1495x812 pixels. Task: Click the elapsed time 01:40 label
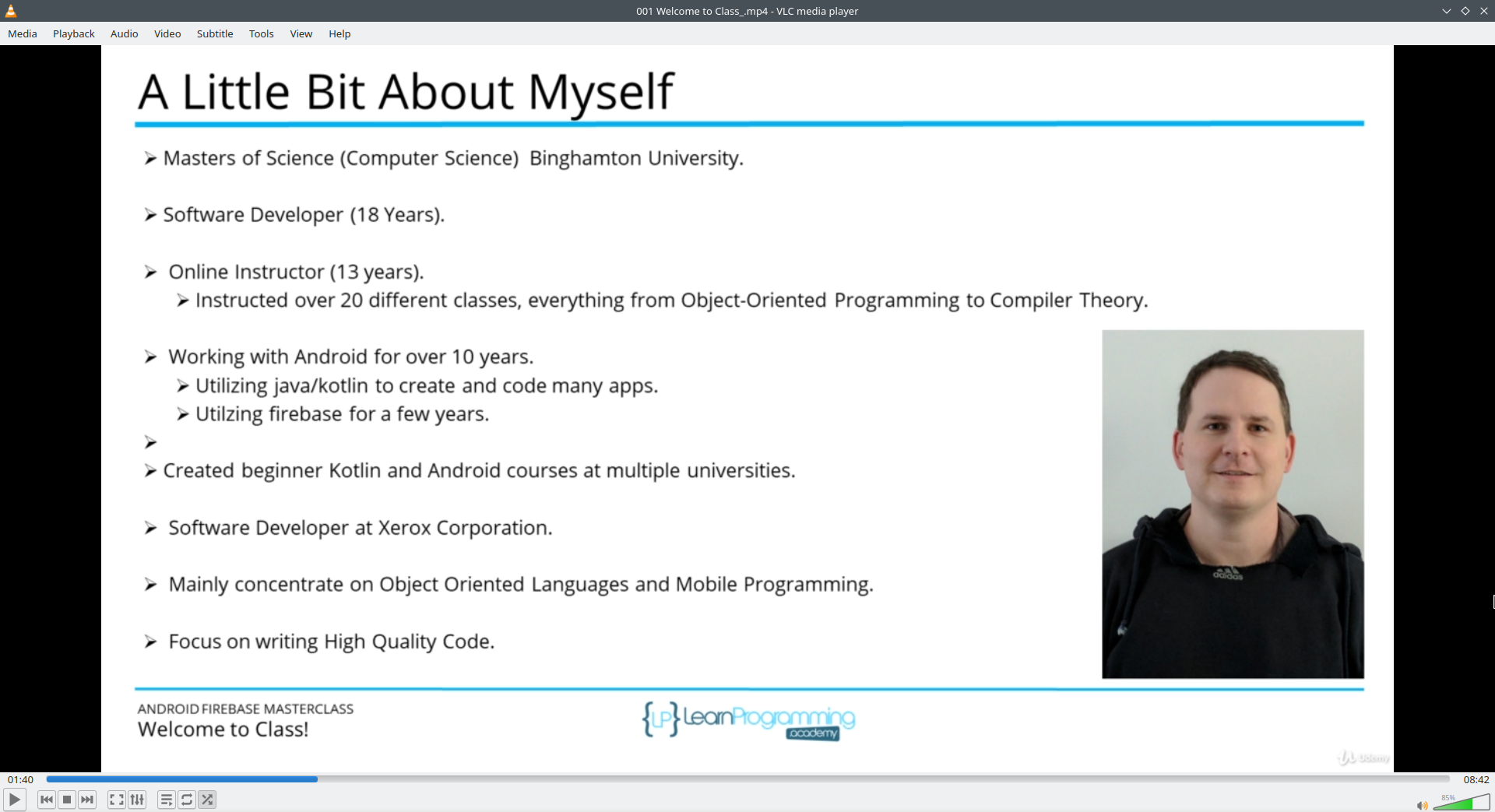pos(21,779)
